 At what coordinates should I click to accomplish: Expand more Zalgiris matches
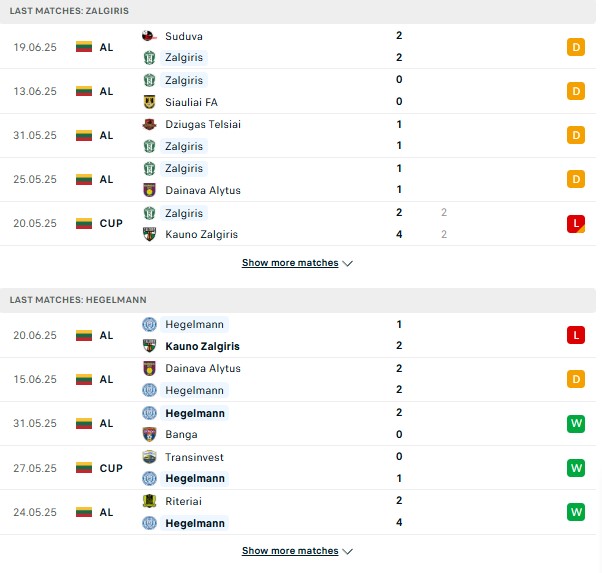290,263
